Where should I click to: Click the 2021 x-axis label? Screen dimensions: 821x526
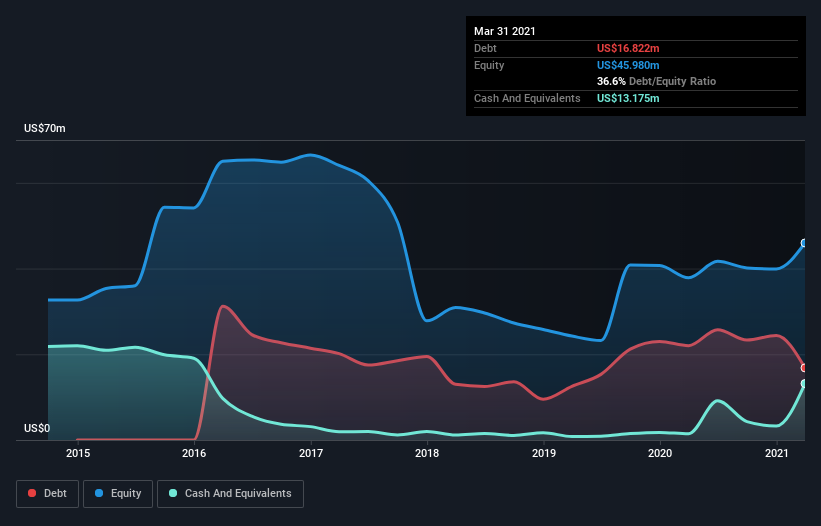(x=776, y=453)
